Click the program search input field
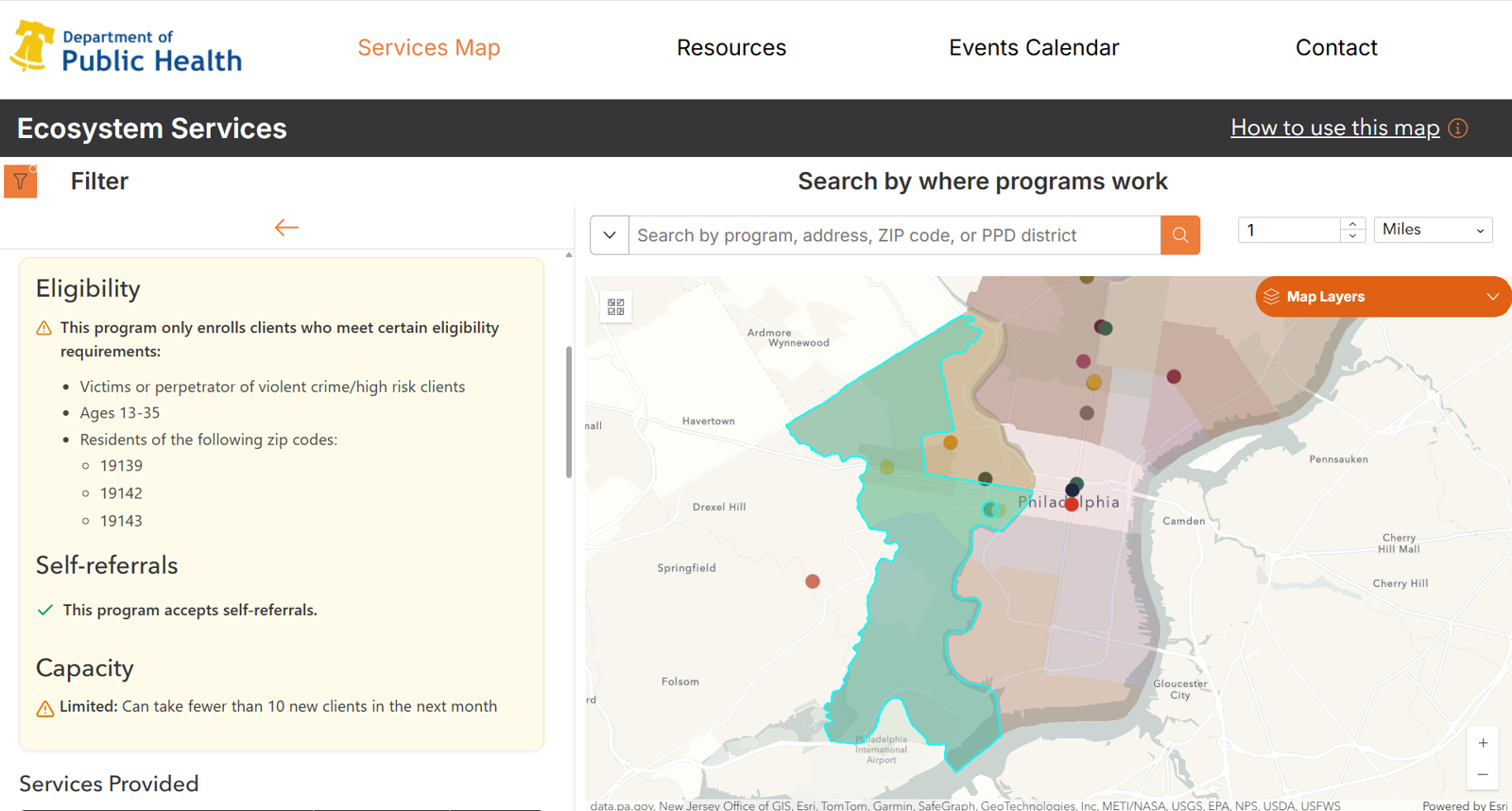 pos(894,235)
